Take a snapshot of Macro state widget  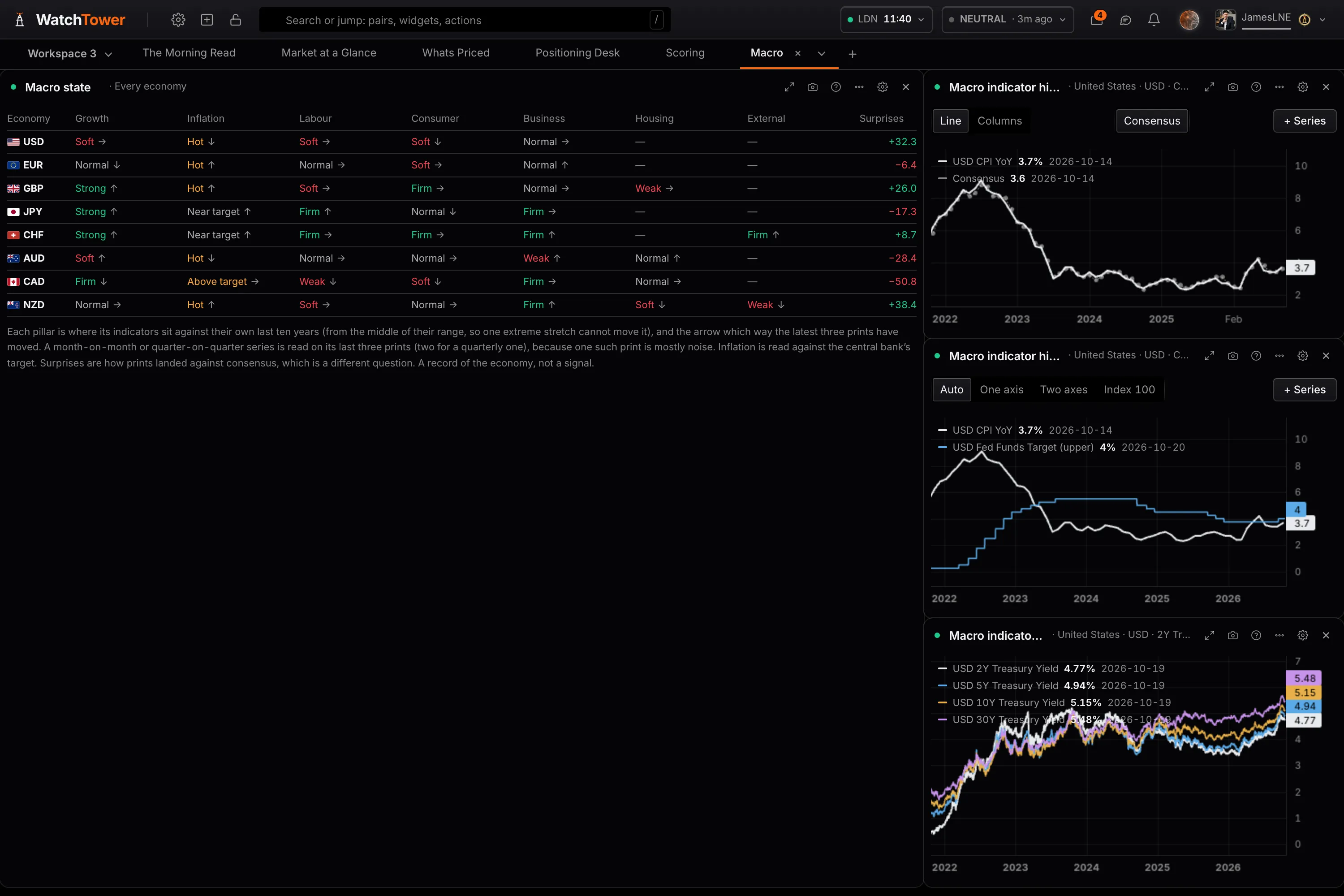click(813, 87)
